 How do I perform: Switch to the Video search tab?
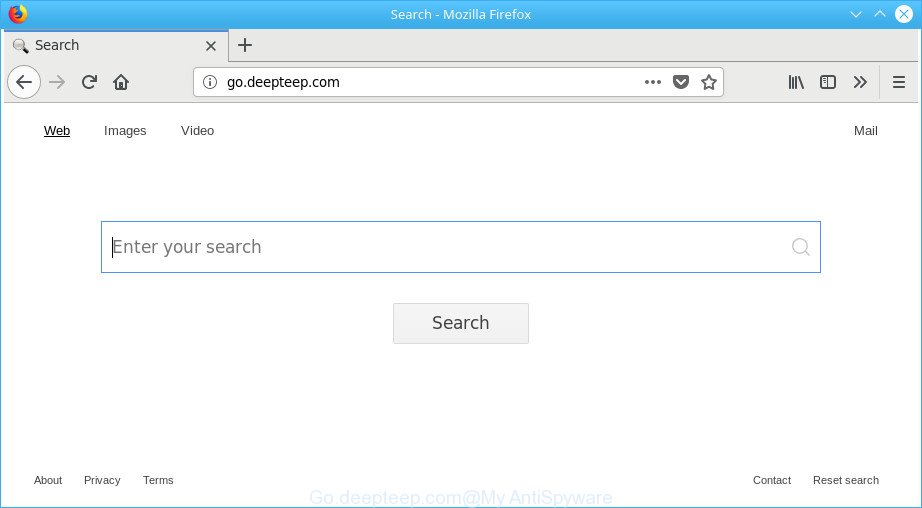pyautogui.click(x=197, y=131)
